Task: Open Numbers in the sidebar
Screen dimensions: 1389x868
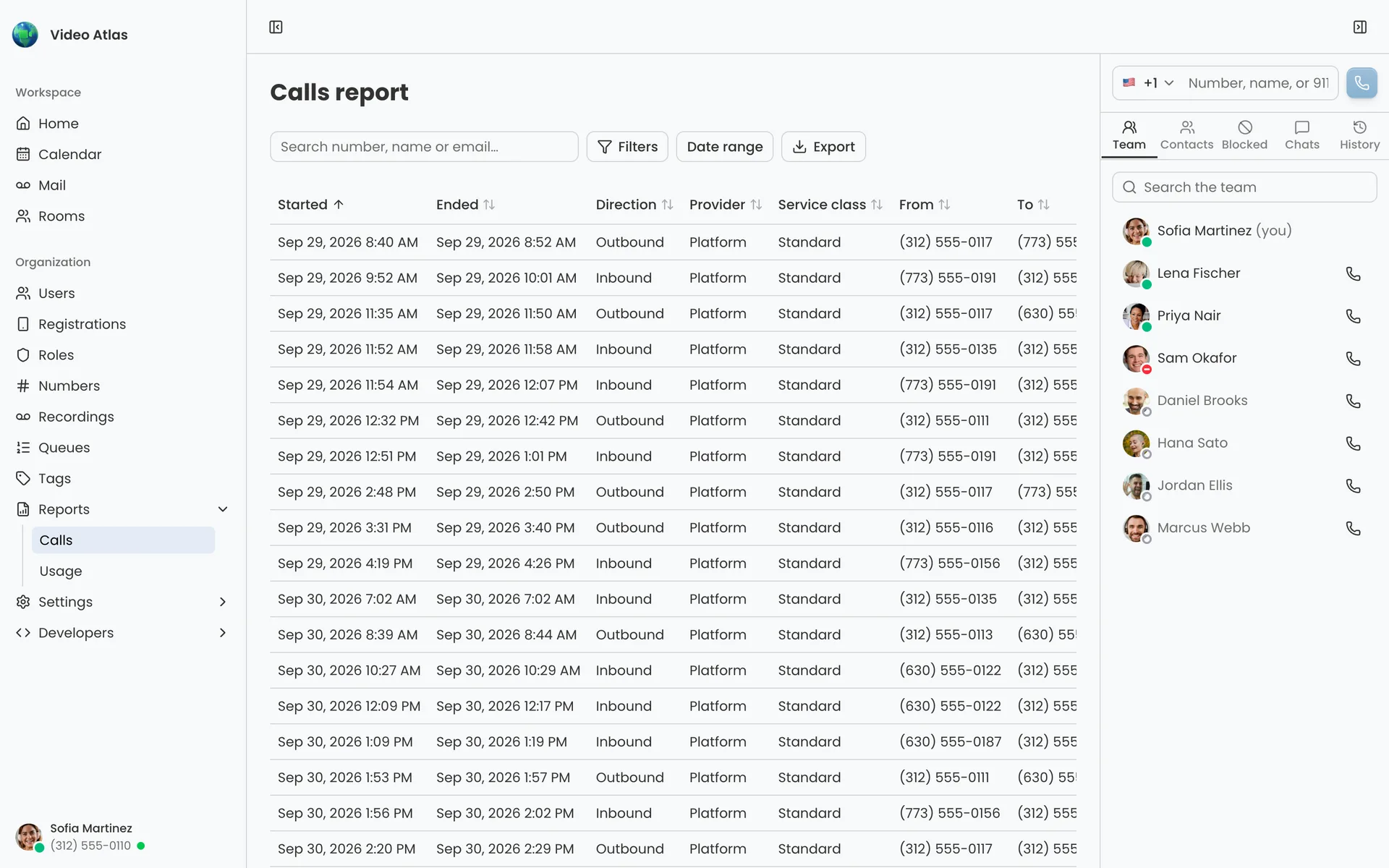Action: [122, 386]
